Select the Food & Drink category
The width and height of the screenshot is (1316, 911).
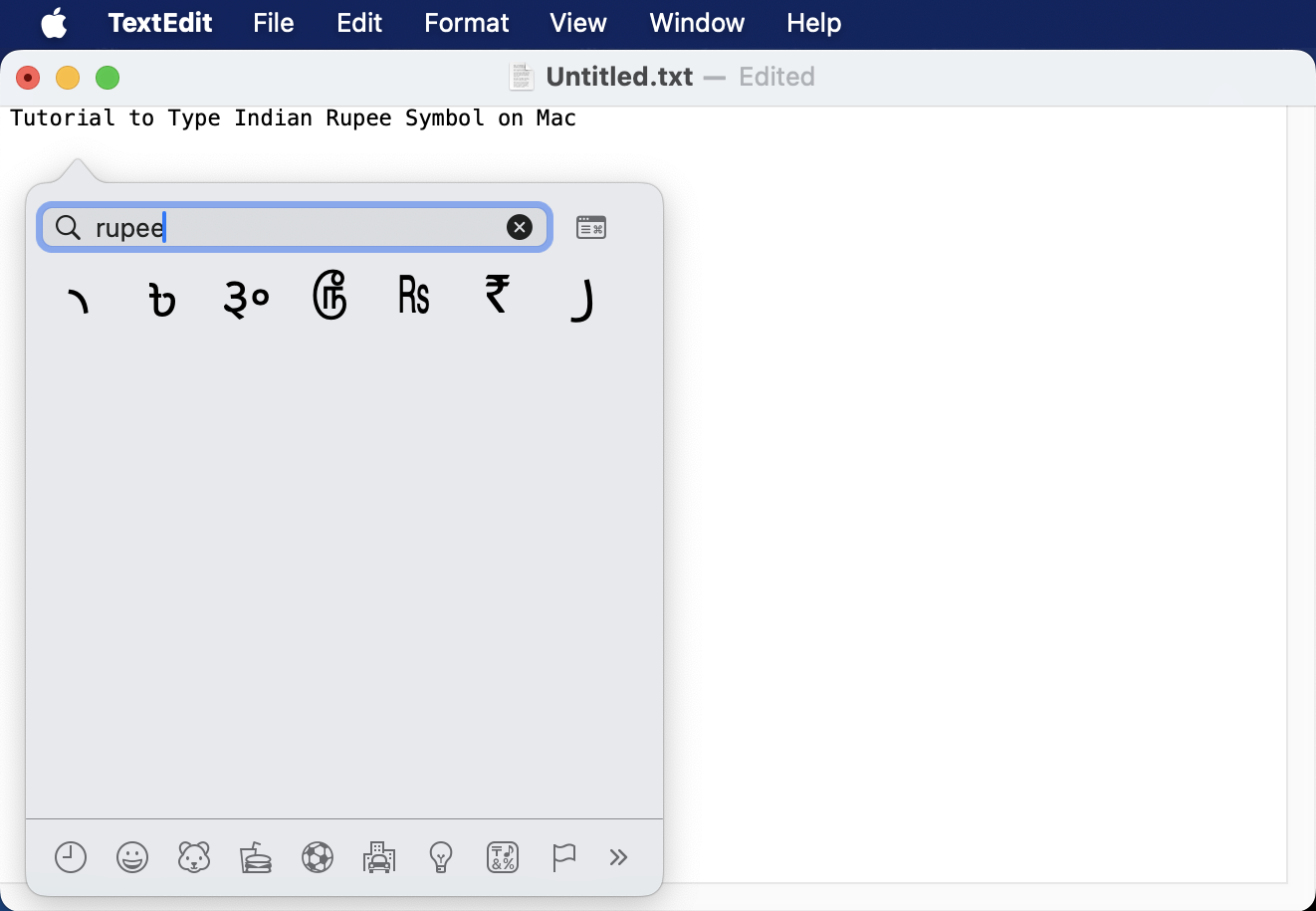[256, 857]
